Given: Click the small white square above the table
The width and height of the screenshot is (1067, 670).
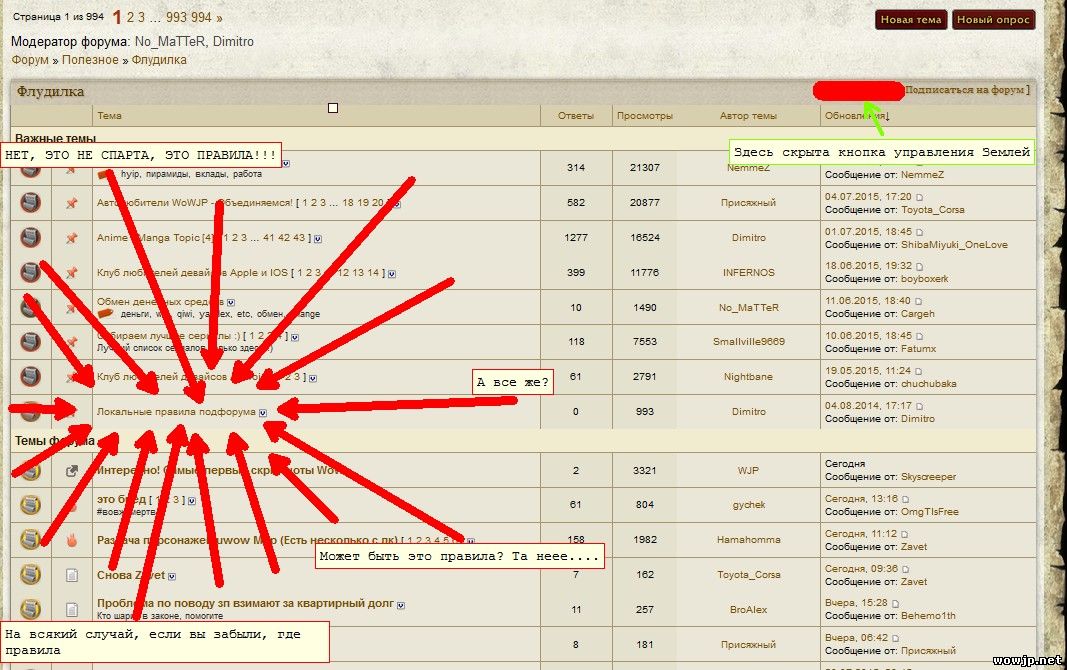Looking at the screenshot, I should pos(333,108).
